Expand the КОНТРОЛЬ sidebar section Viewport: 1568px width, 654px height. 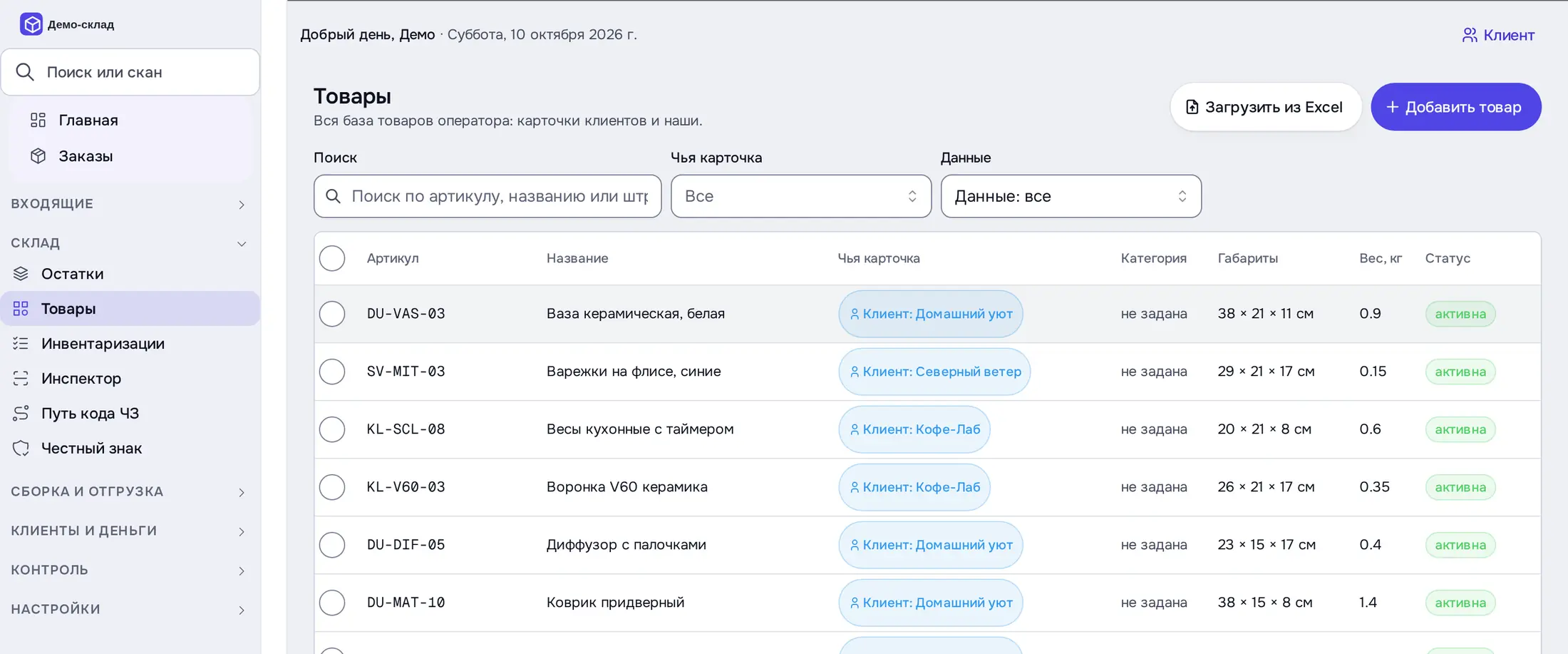click(130, 570)
